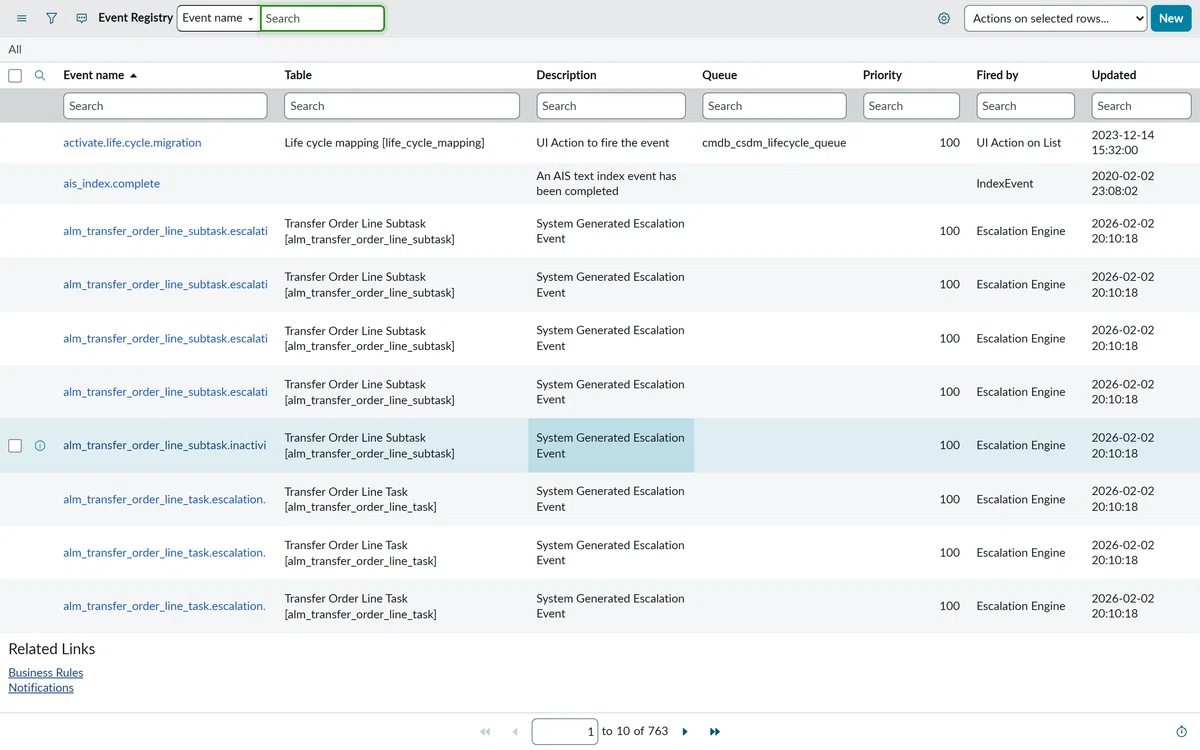Open ais_index.complete event record
Image resolution: width=1200 pixels, height=750 pixels.
(x=111, y=184)
